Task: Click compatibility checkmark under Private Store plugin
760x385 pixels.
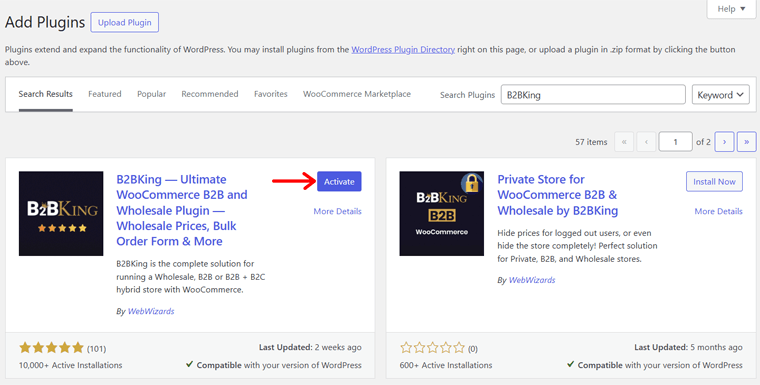Action: (570, 364)
